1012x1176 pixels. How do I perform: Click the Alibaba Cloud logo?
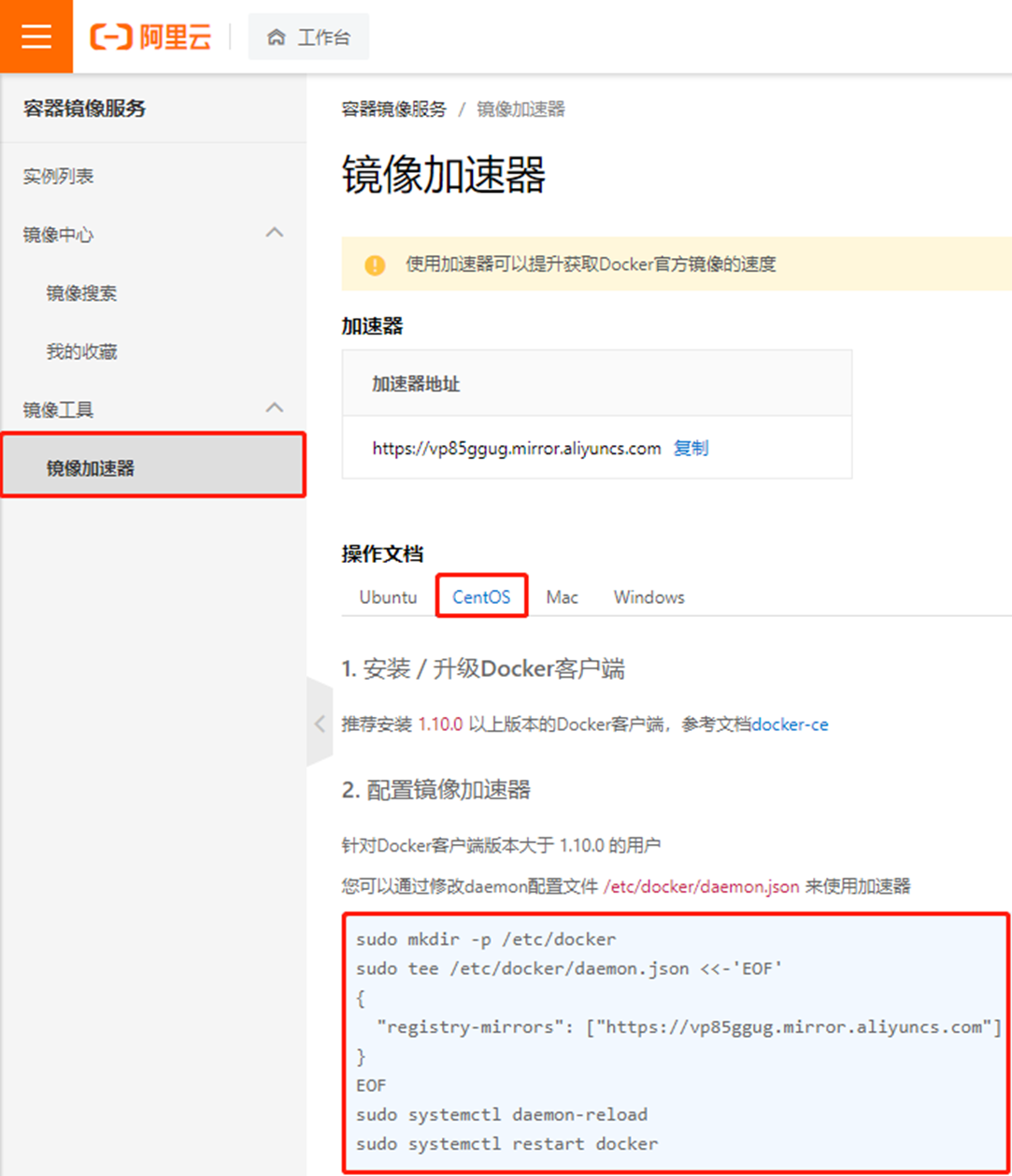click(x=150, y=37)
